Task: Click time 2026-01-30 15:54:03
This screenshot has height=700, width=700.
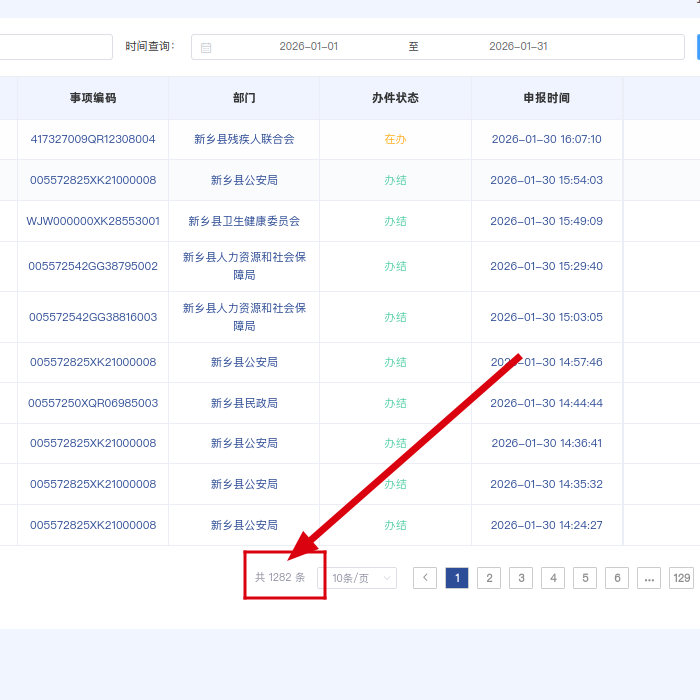Action: [547, 180]
